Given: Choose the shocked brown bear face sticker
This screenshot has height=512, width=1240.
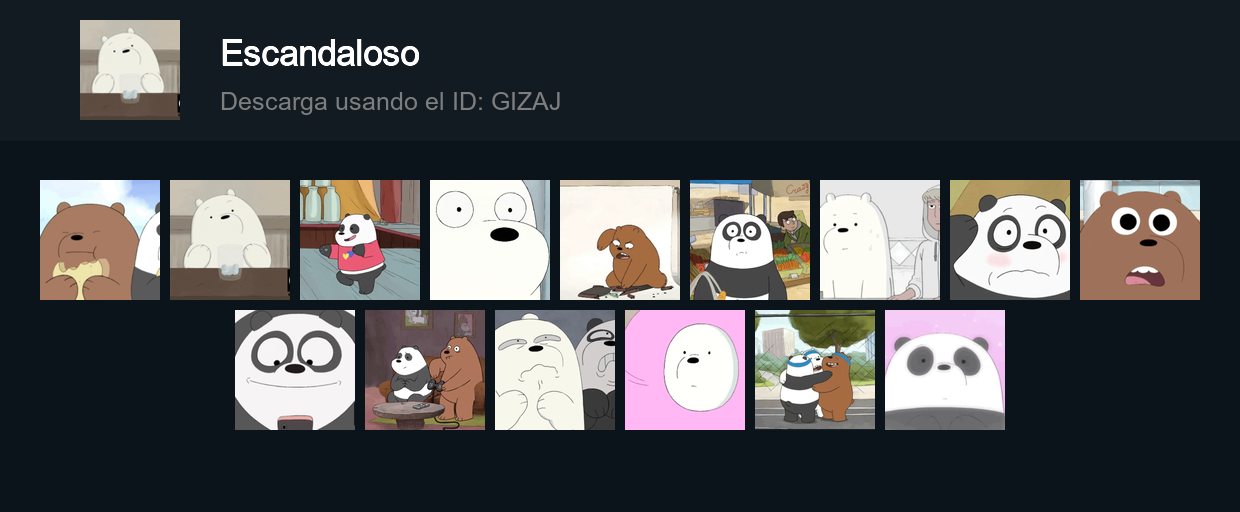Looking at the screenshot, I should pos(1140,240).
